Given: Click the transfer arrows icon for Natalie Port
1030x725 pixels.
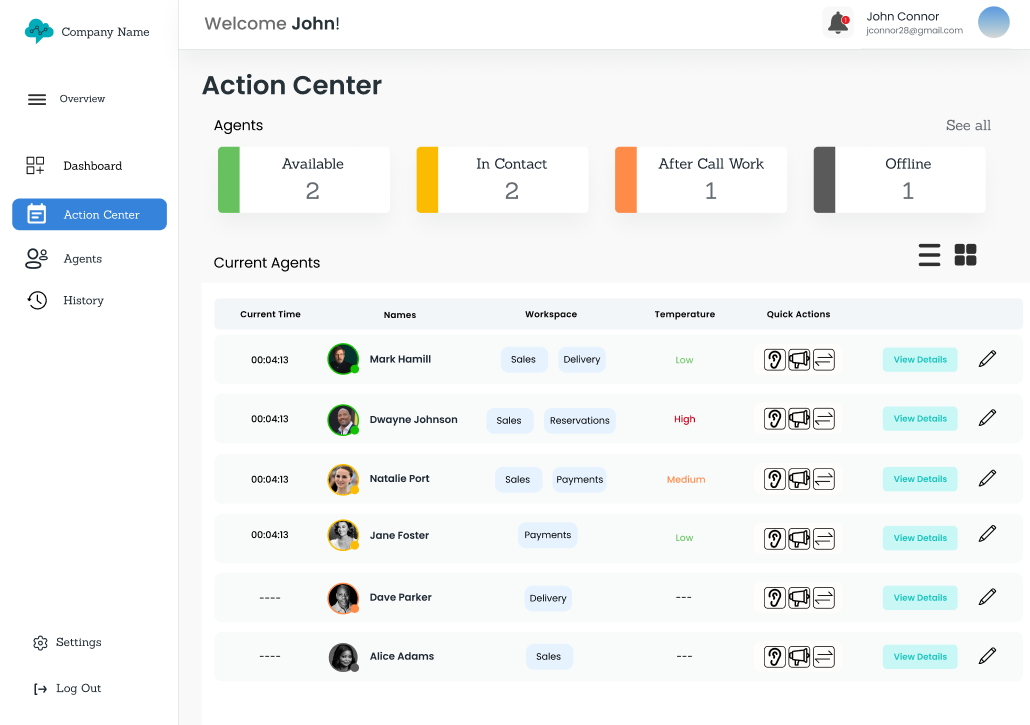Looking at the screenshot, I should coord(823,479).
